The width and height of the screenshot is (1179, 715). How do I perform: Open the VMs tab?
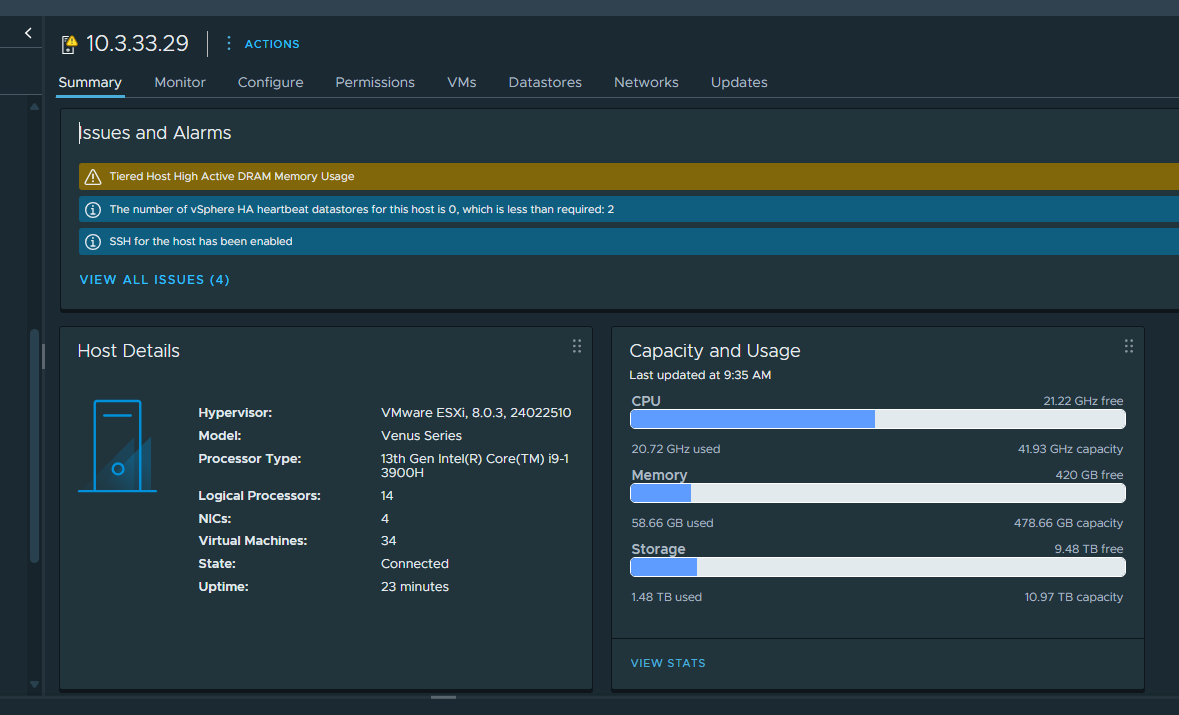point(461,82)
